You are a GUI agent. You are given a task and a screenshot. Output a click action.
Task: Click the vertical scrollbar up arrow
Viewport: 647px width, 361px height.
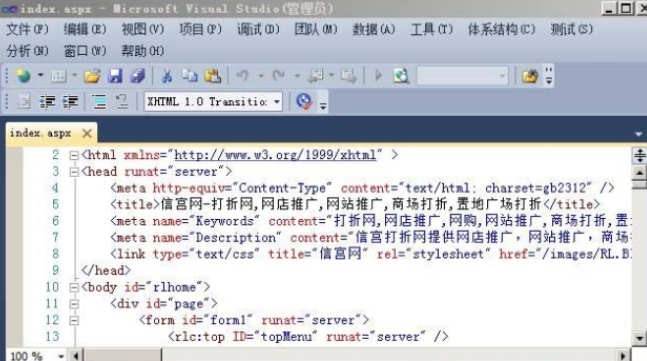[x=639, y=173]
